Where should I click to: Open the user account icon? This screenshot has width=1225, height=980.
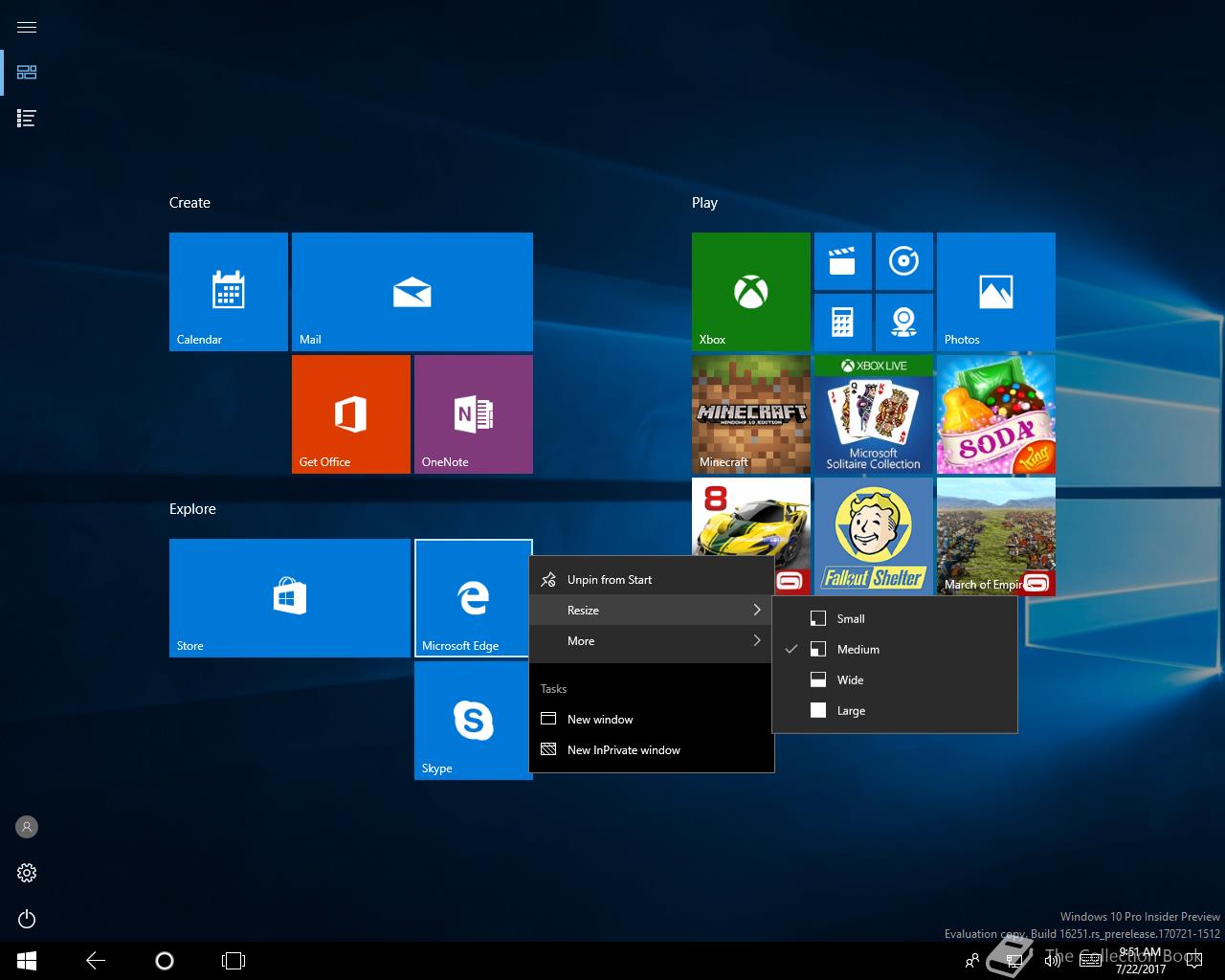(27, 827)
